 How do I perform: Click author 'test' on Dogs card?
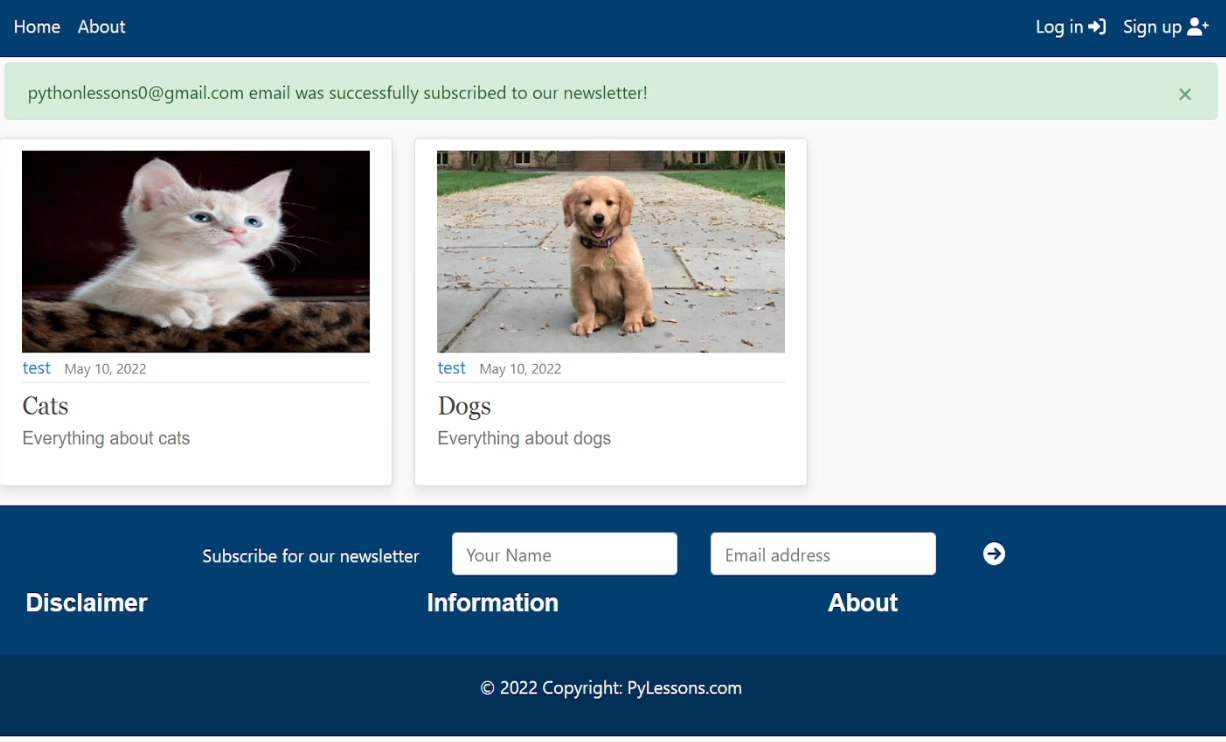tap(451, 368)
